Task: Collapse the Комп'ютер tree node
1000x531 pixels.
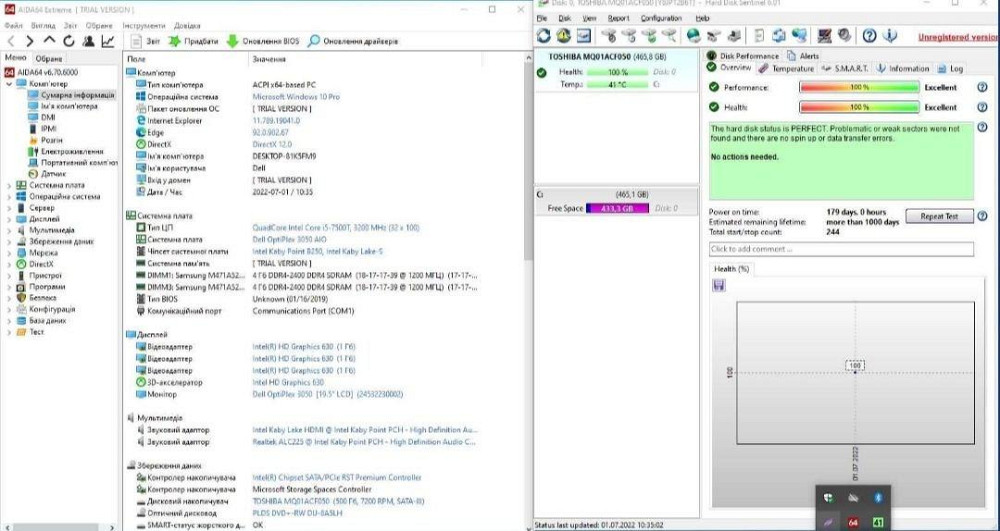Action: [x=9, y=83]
